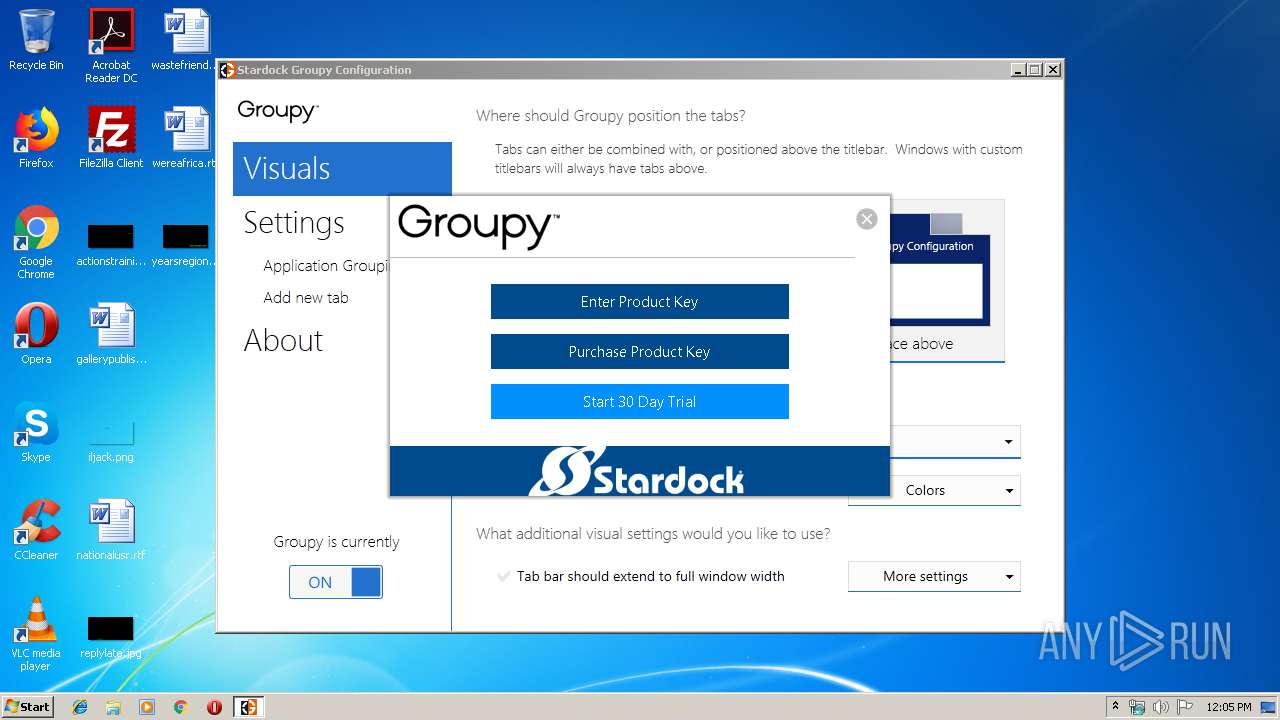Select Visuals section in sidebar
Image resolution: width=1280 pixels, height=720 pixels.
tap(342, 169)
